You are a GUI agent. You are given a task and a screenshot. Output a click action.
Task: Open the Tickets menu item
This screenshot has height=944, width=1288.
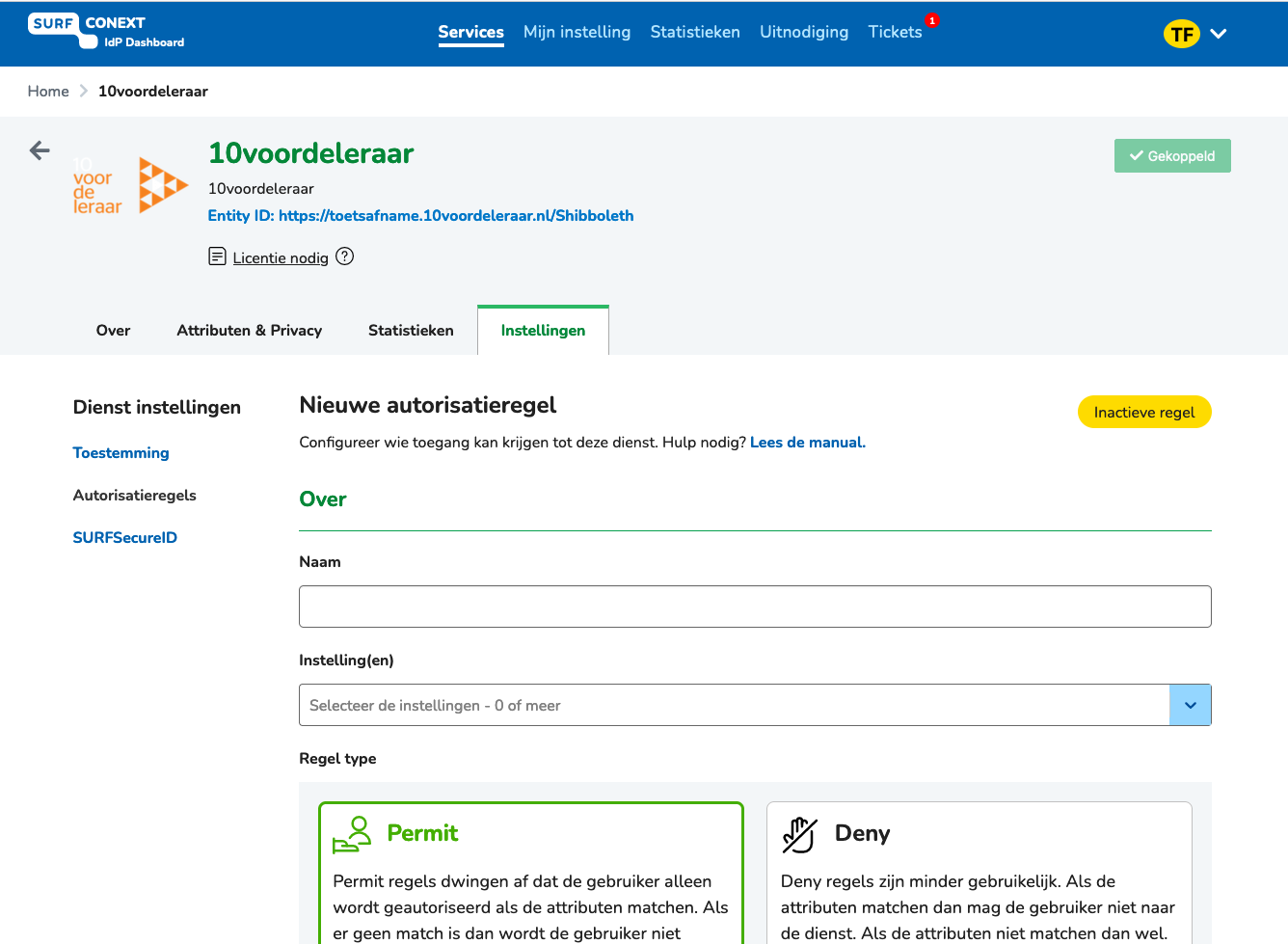[895, 32]
